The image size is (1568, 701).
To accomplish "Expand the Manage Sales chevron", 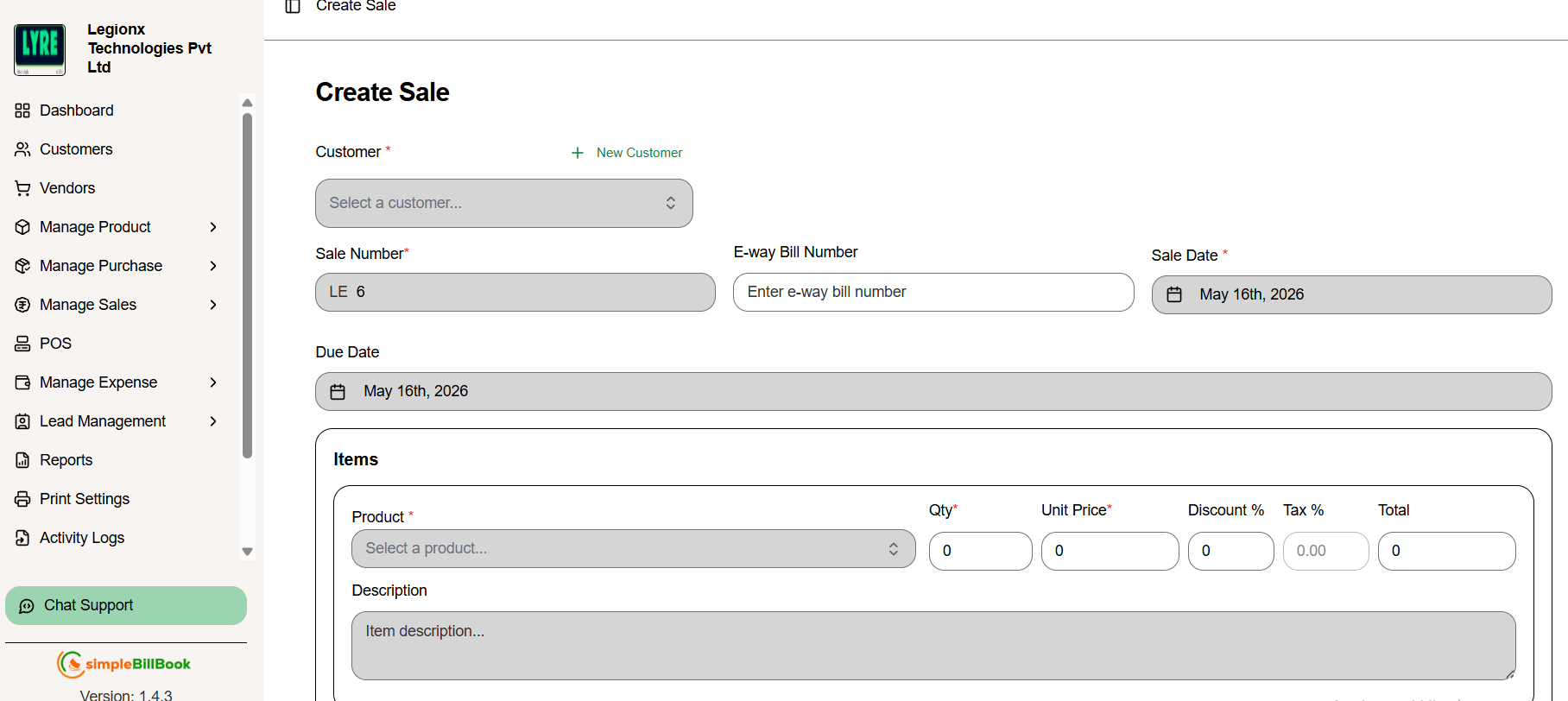I will point(213,305).
